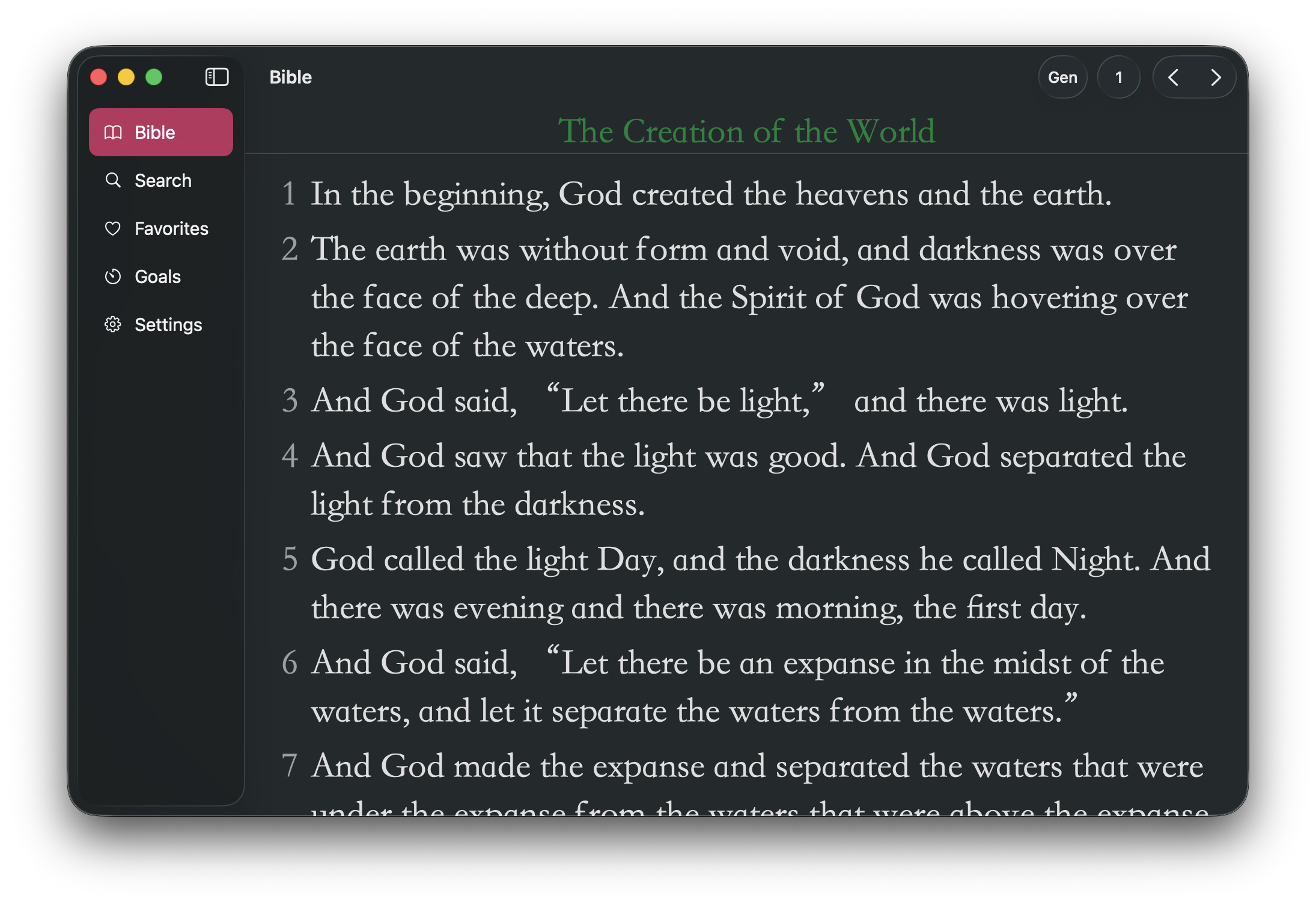1316x905 pixels.
Task: Select the Favorites sidebar item
Action: [171, 228]
